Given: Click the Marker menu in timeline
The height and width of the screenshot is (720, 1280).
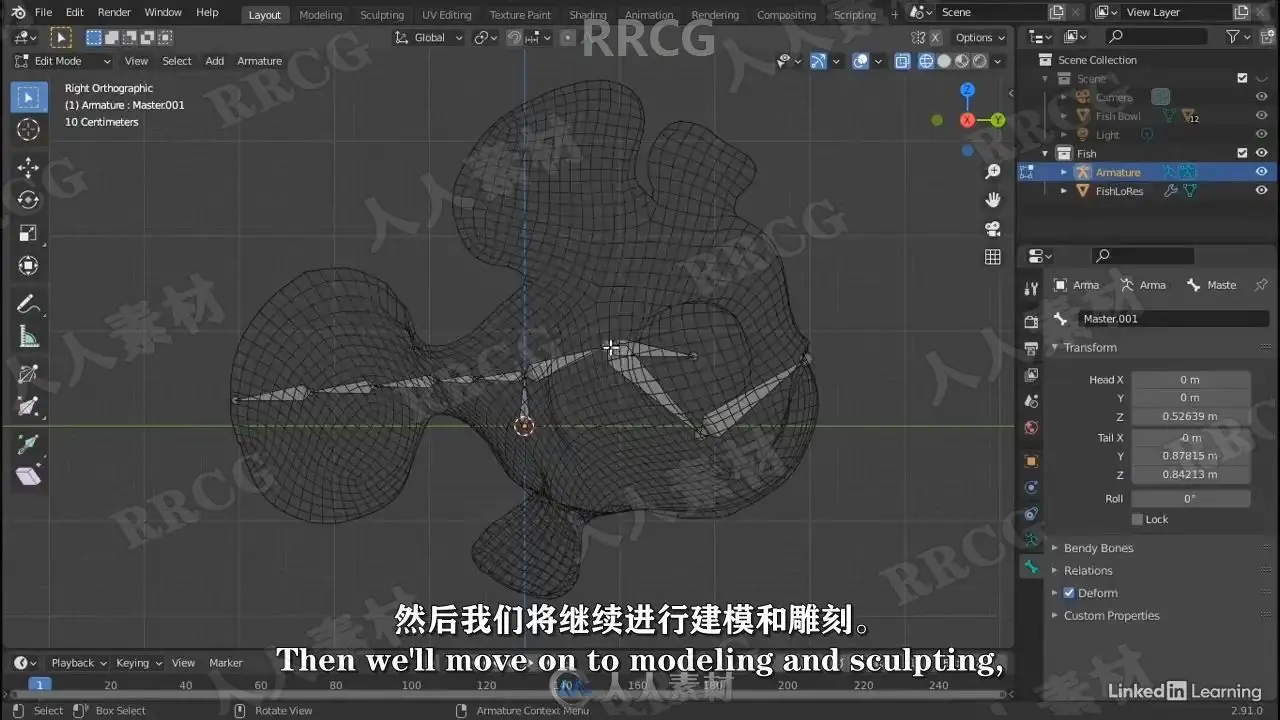Looking at the screenshot, I should (x=226, y=663).
